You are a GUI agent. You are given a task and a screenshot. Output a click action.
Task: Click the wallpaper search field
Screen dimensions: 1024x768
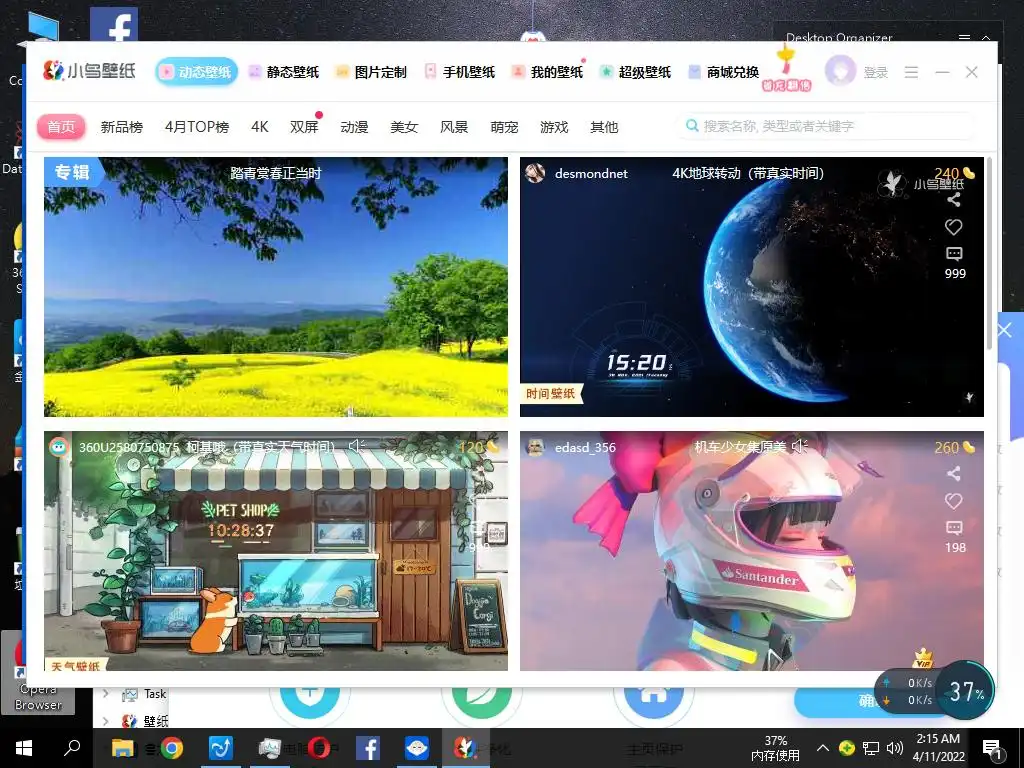coord(826,125)
